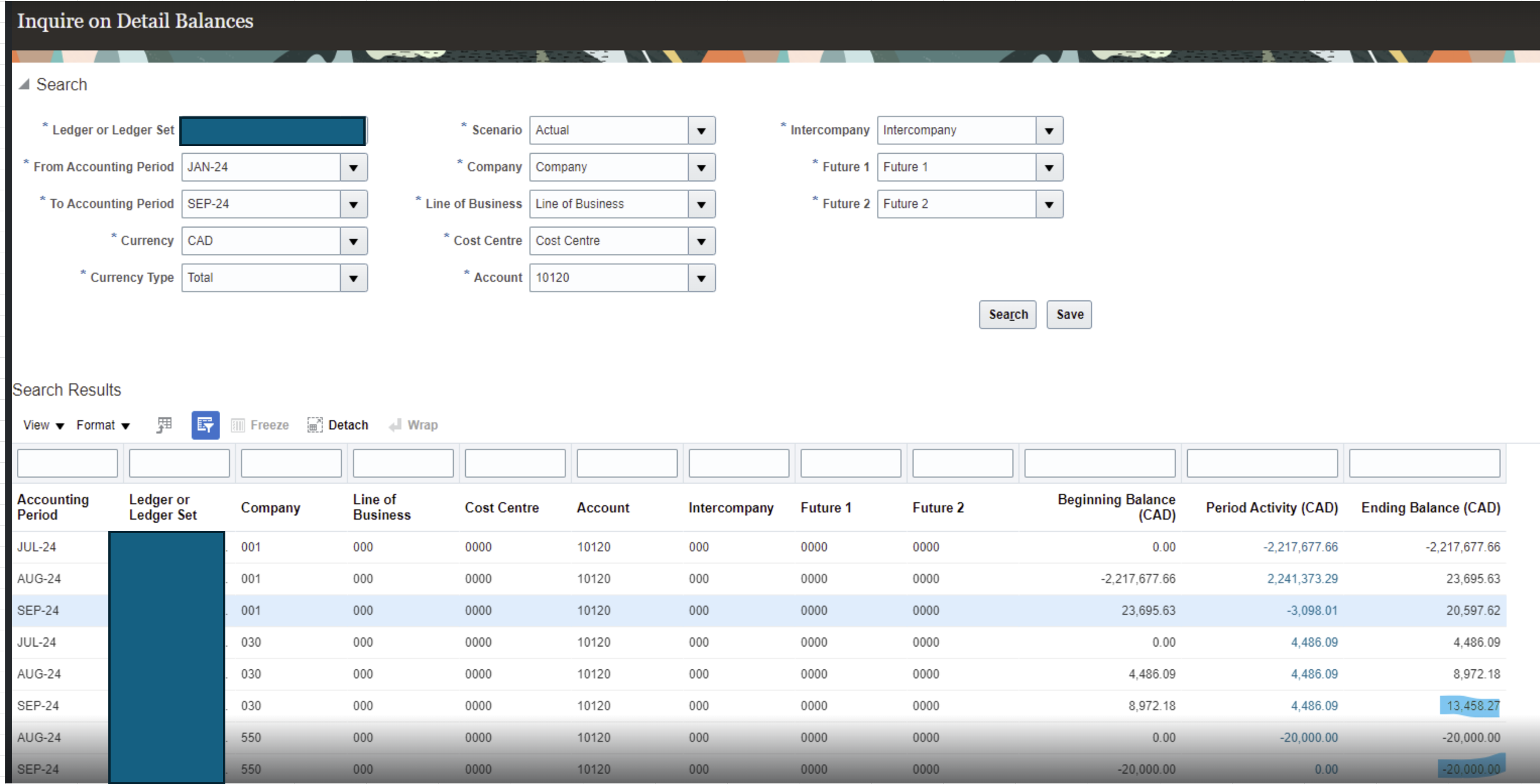Click filter box above Ending Balance column

[1424, 463]
